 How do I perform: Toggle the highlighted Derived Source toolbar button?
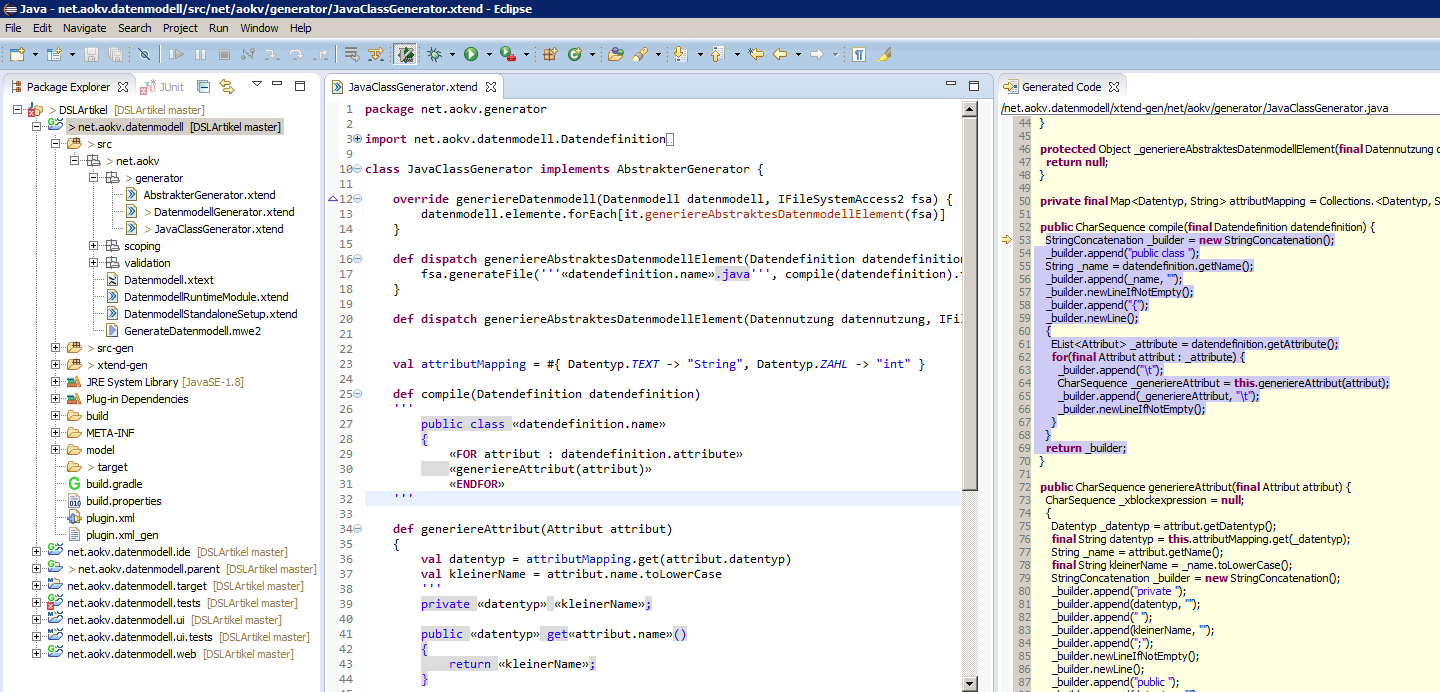click(x=405, y=54)
